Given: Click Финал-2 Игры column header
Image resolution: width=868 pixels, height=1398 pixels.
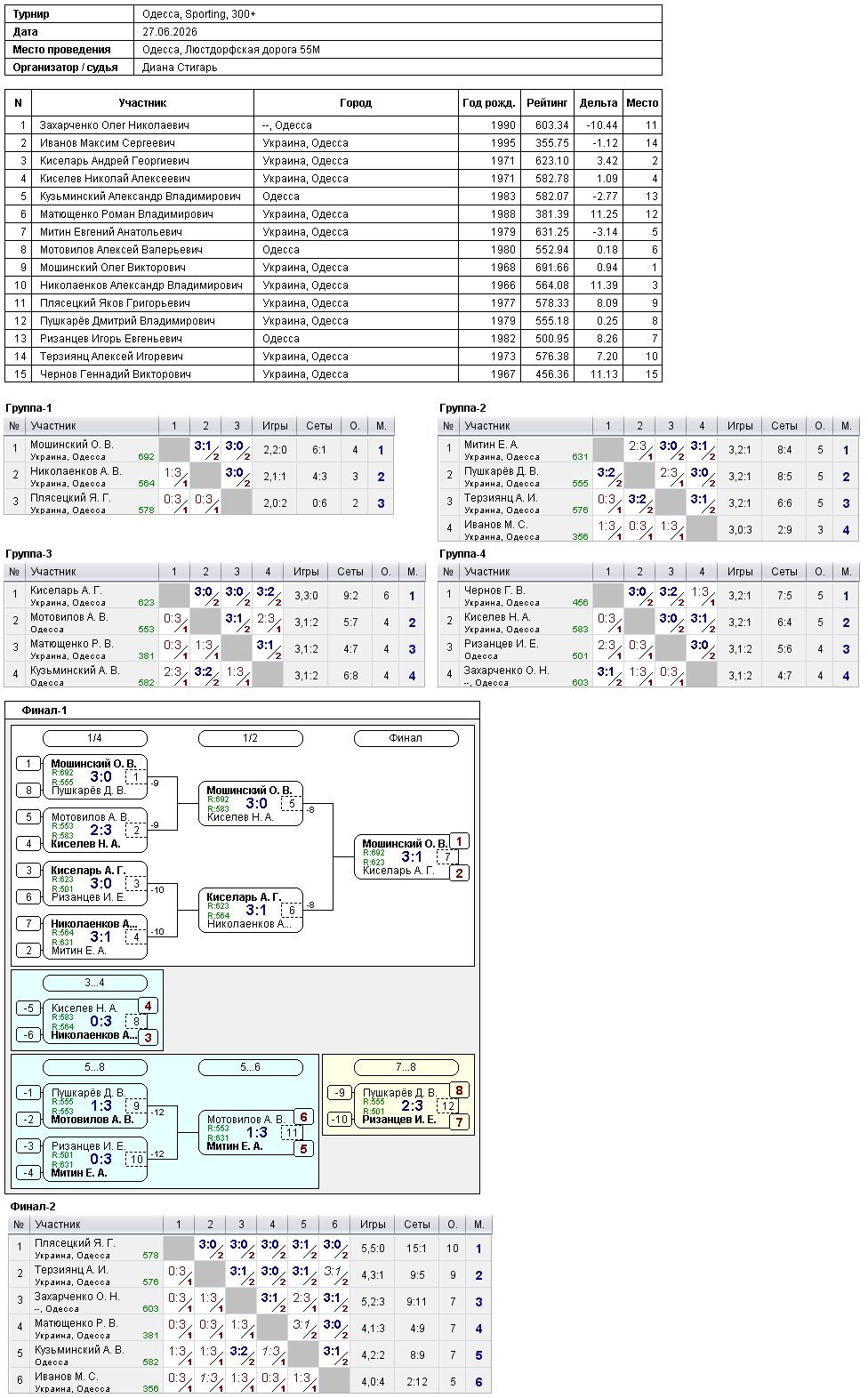Looking at the screenshot, I should pyautogui.click(x=373, y=1225).
